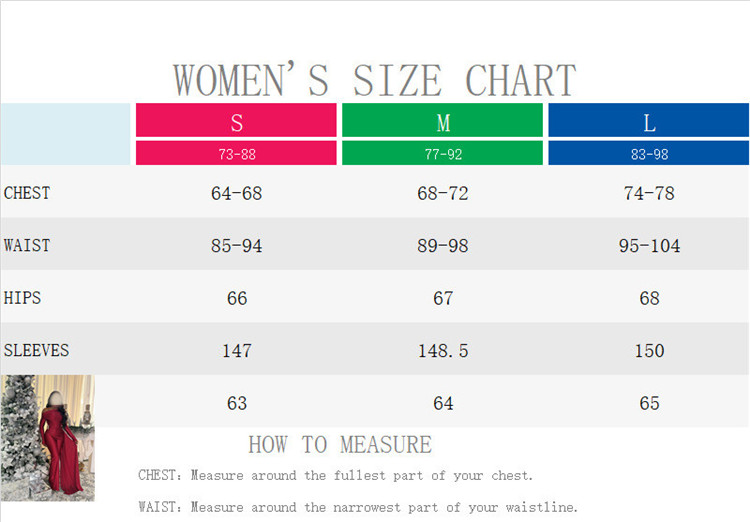Select the green 77-92 range cell

click(x=442, y=154)
